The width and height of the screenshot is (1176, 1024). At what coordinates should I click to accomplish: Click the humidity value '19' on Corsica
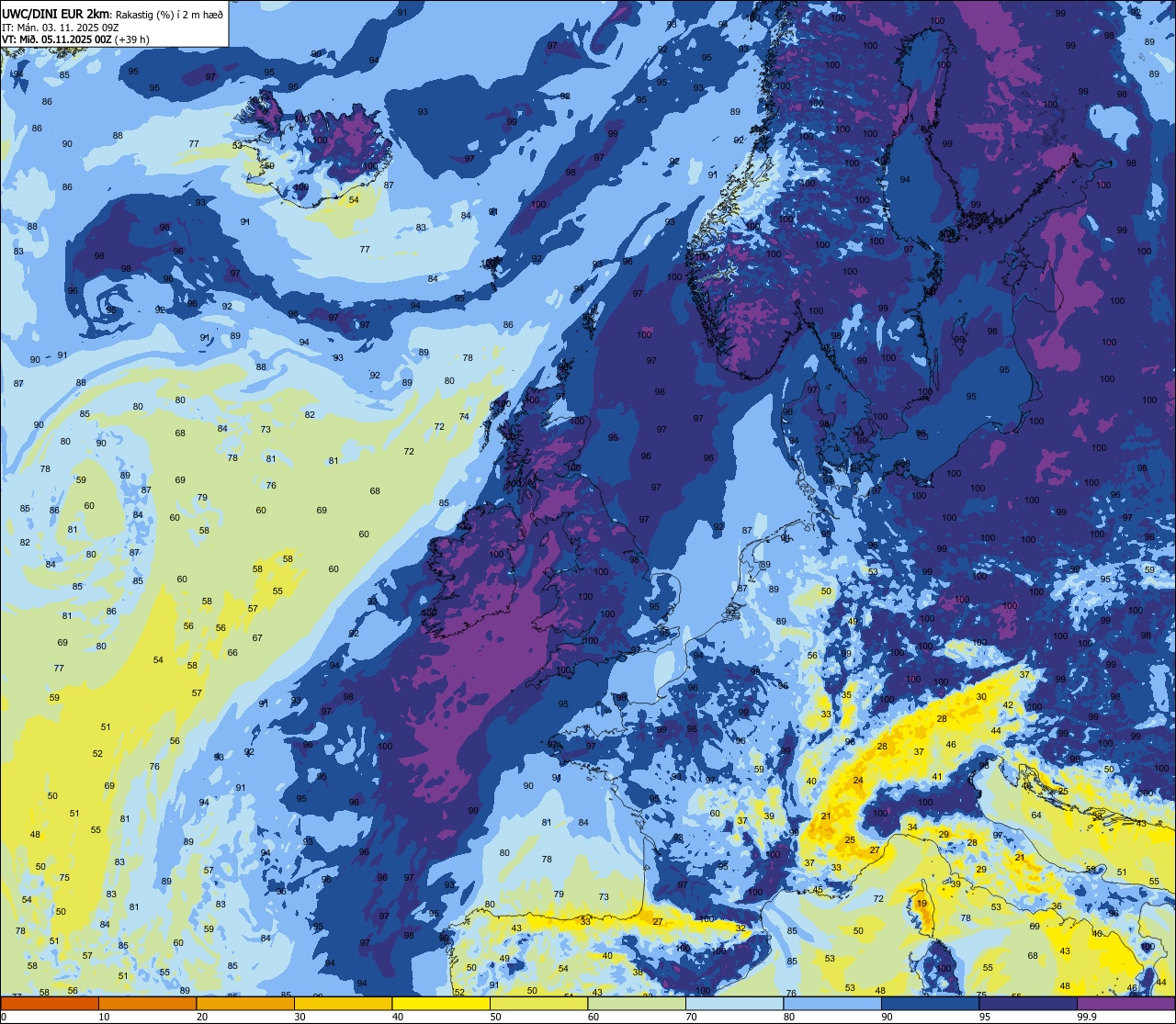pyautogui.click(x=922, y=904)
